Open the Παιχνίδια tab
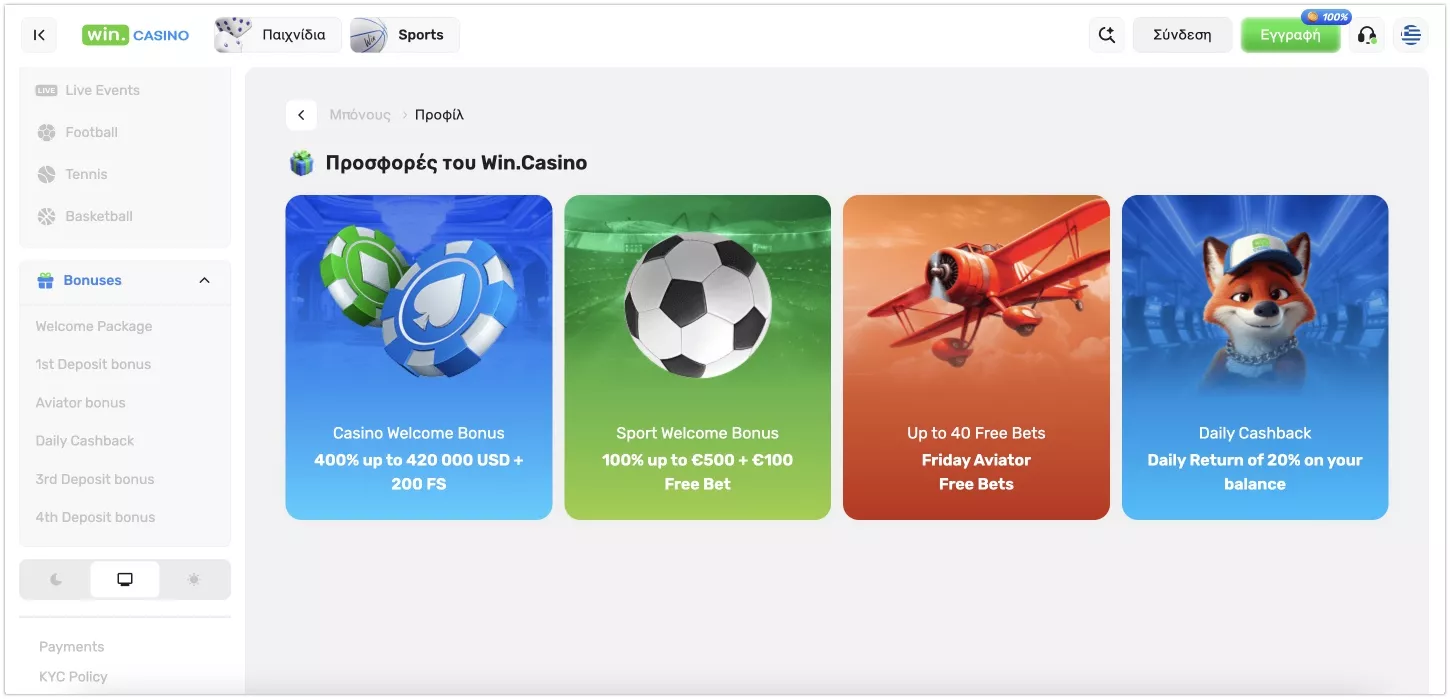Viewport: 1450px width, 699px height. (x=278, y=35)
